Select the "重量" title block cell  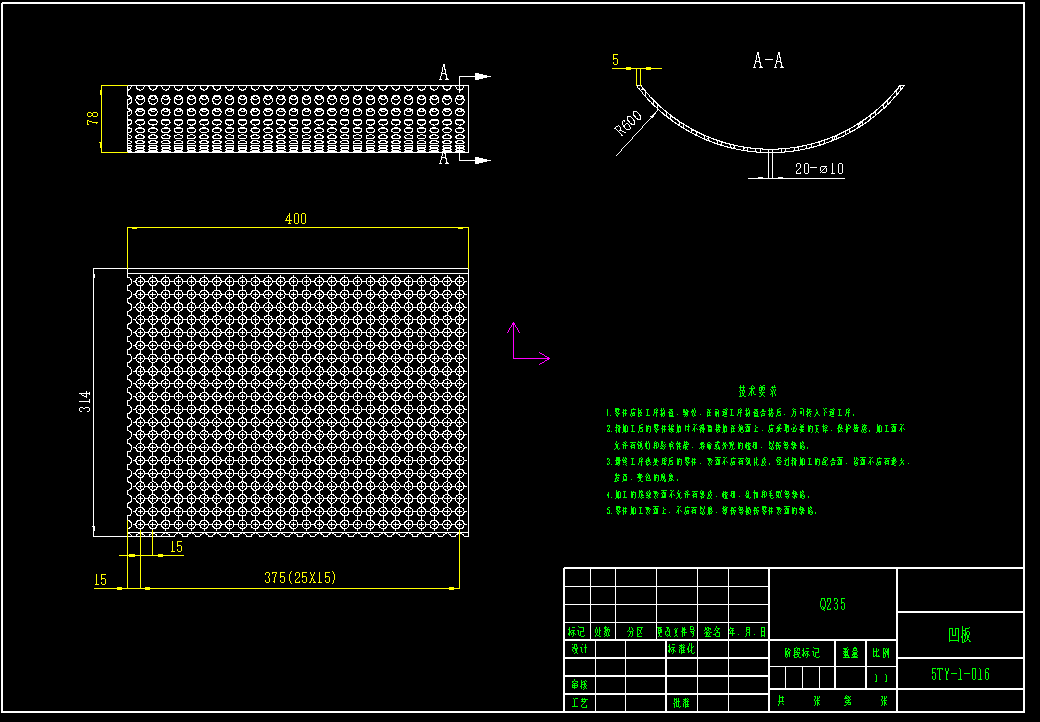pos(850,653)
